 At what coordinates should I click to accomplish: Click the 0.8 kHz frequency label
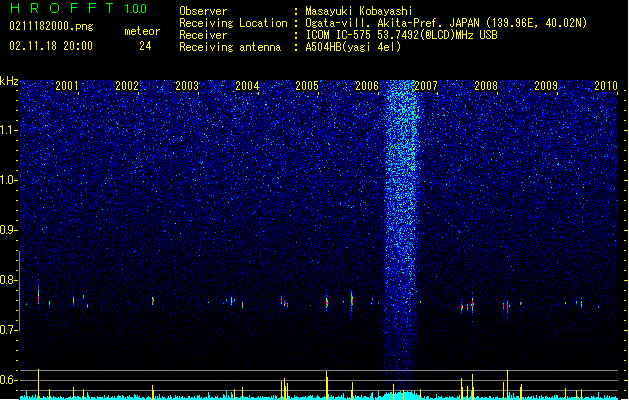point(9,280)
